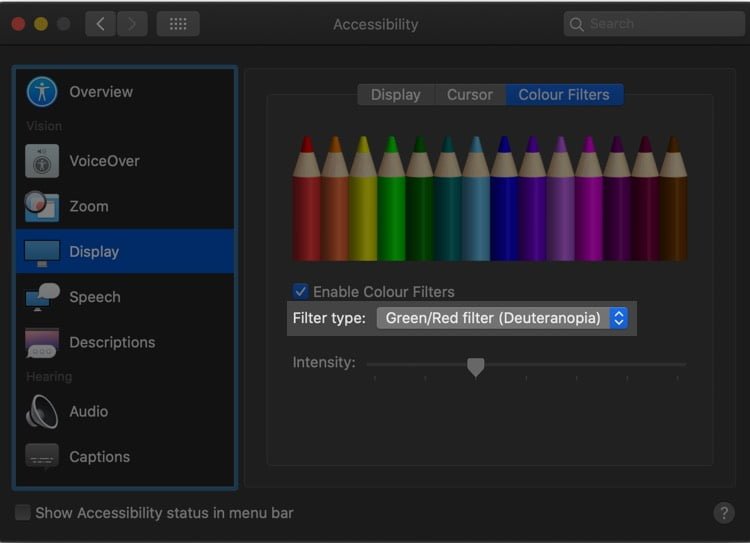The width and height of the screenshot is (750, 543).
Task: Click the Intensity slider handle
Action: coord(475,366)
